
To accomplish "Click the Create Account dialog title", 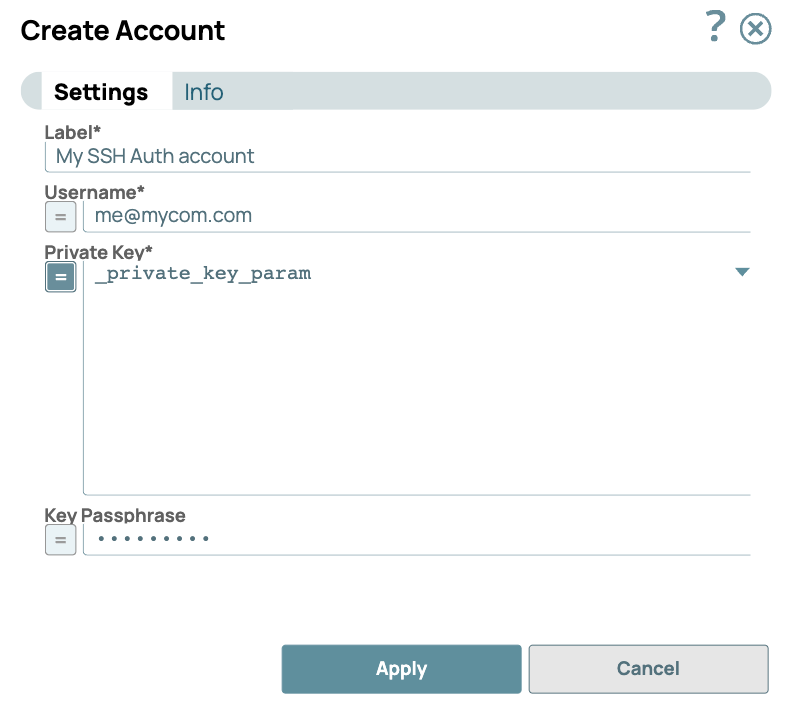I will (123, 30).
